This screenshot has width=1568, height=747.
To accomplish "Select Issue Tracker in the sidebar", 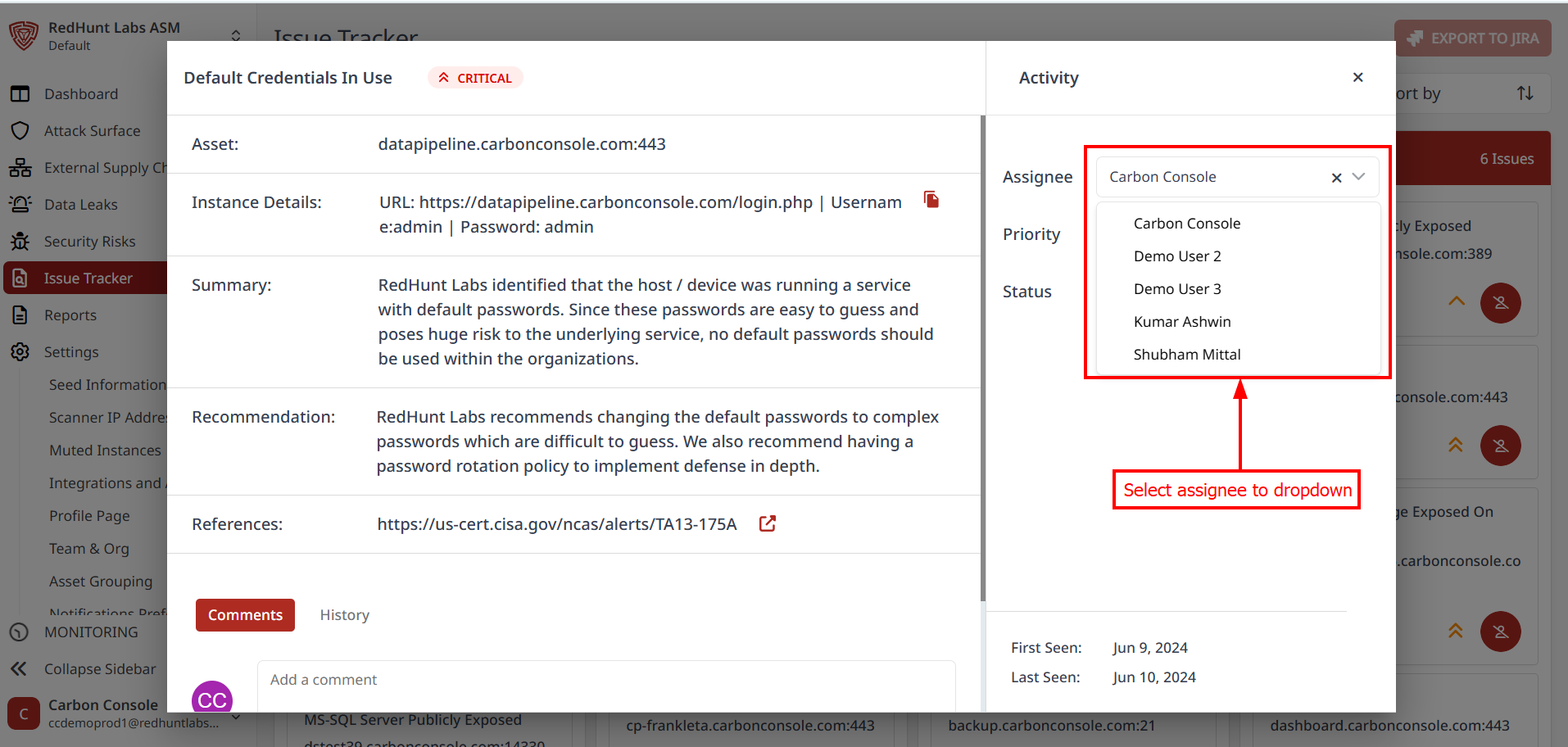I will (86, 278).
